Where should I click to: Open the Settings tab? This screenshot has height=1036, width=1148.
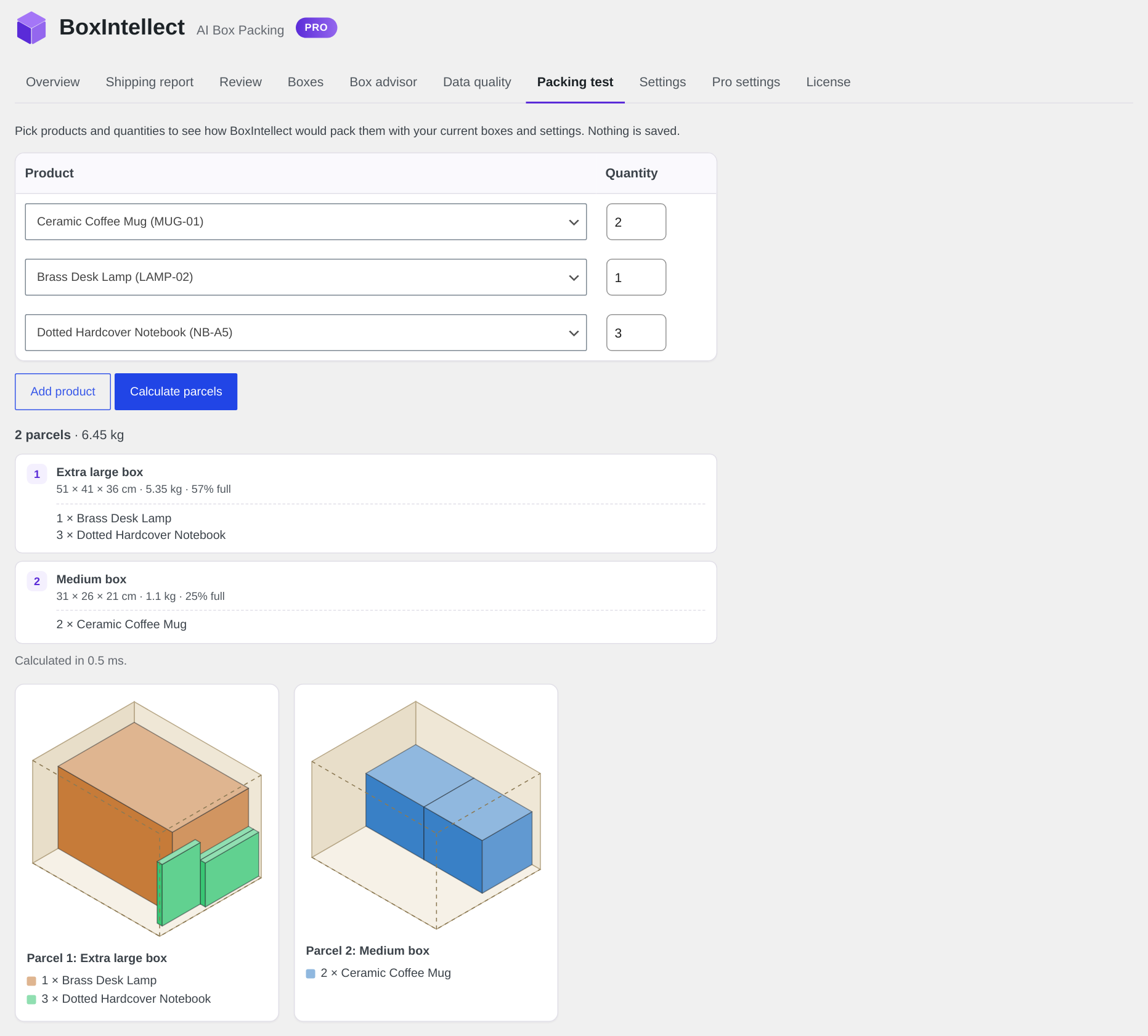(x=662, y=82)
